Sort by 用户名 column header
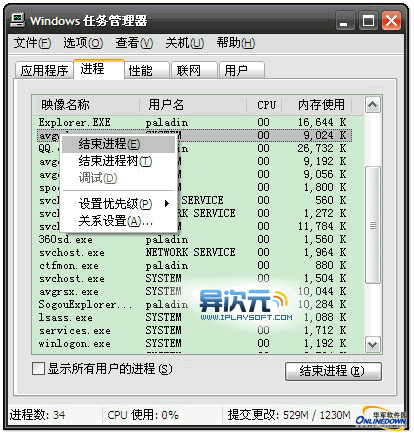 [x=193, y=105]
